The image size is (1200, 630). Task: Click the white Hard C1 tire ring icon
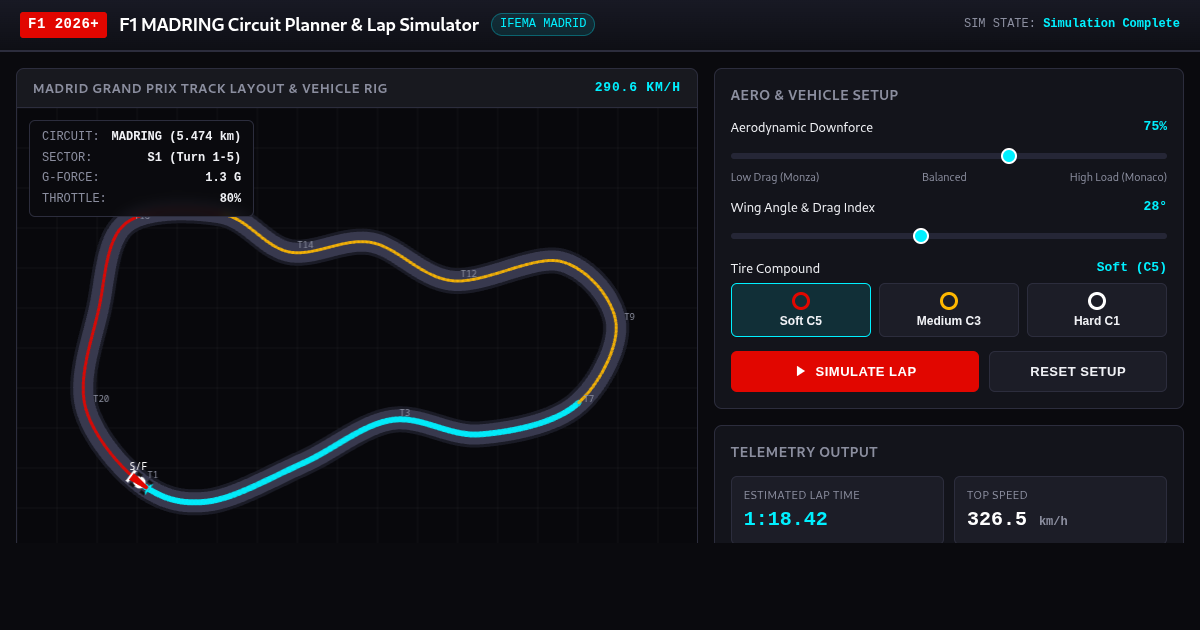click(1097, 301)
